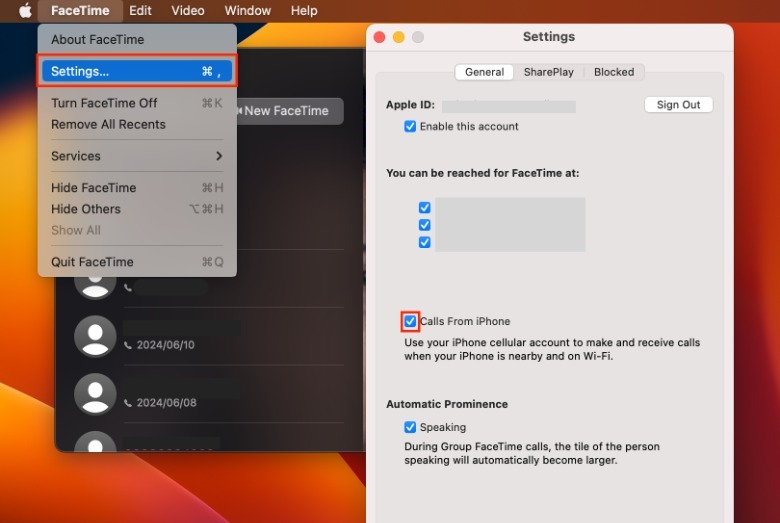Switch to the Blocked tab
The image size is (780, 523).
click(614, 72)
